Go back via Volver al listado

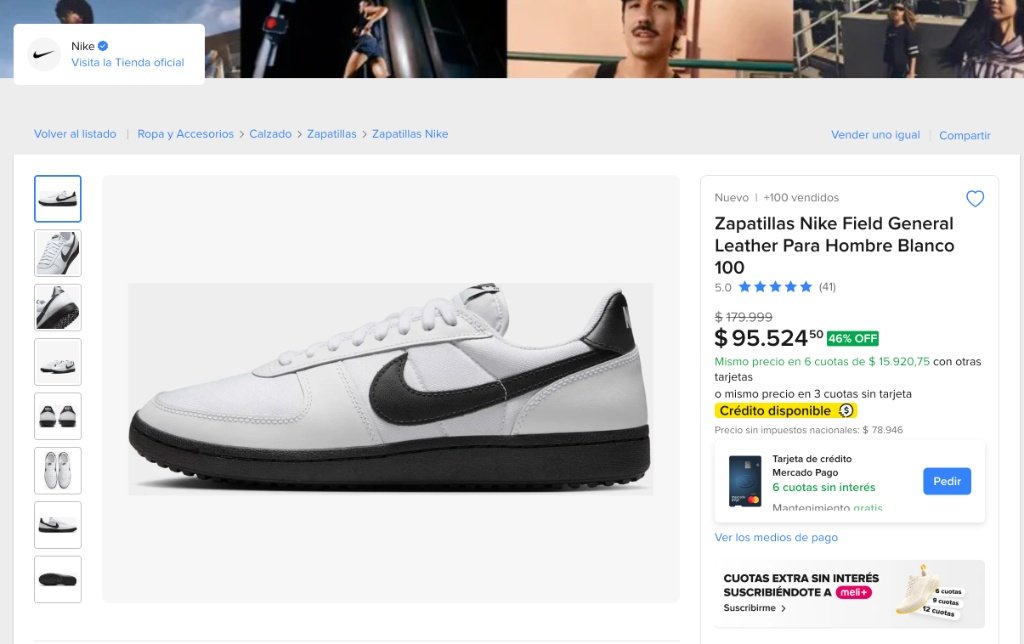(x=75, y=134)
